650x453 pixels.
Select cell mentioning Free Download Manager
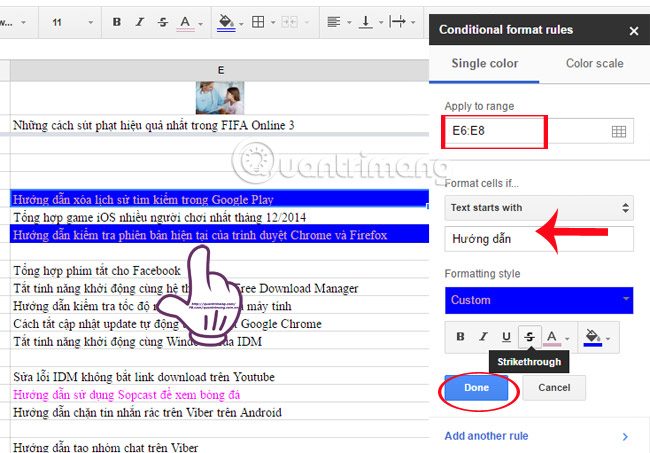click(x=220, y=288)
